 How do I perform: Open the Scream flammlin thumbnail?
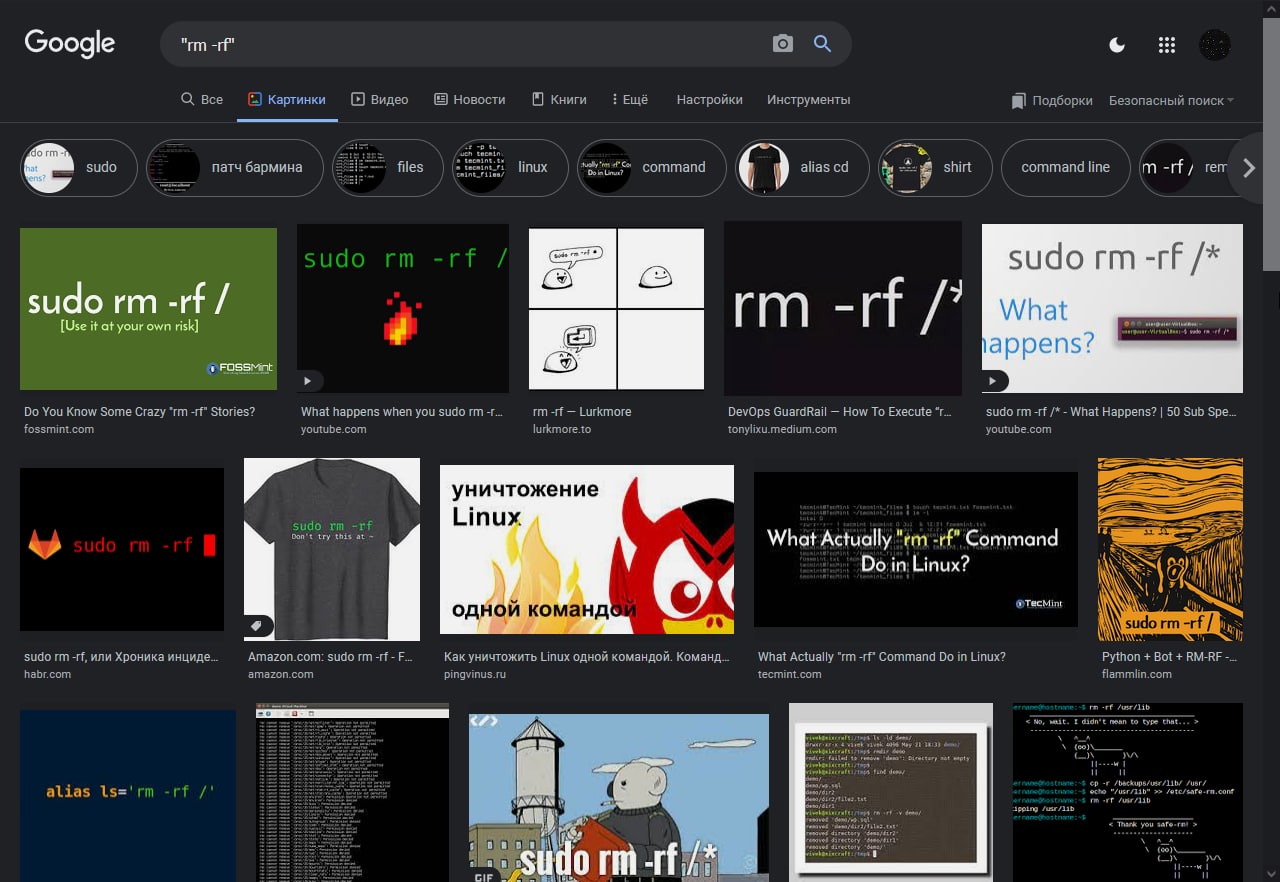(1170, 549)
